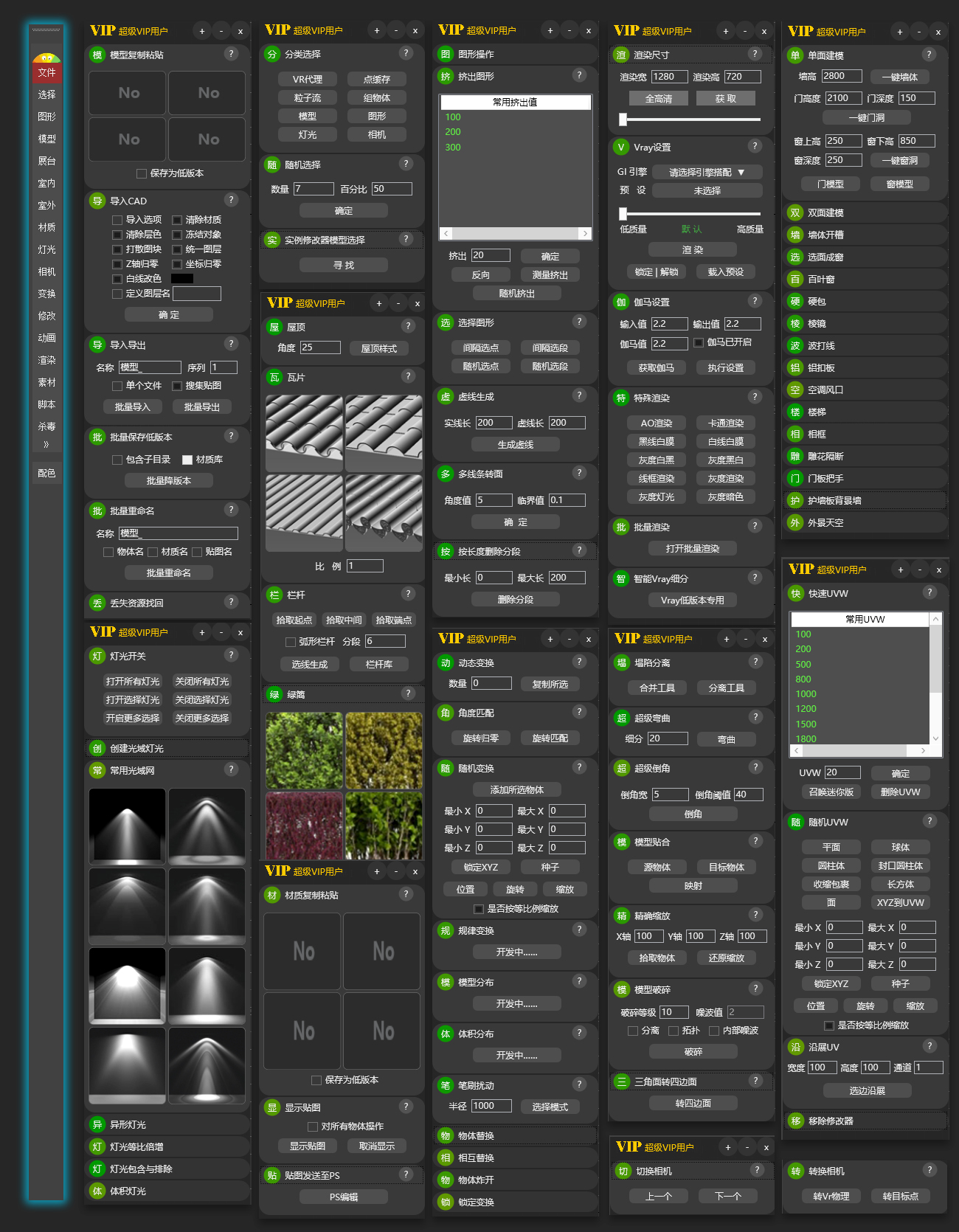This screenshot has width=959, height=1232.
Task: Open the help icon for 特殊渲染
Action: [x=755, y=397]
